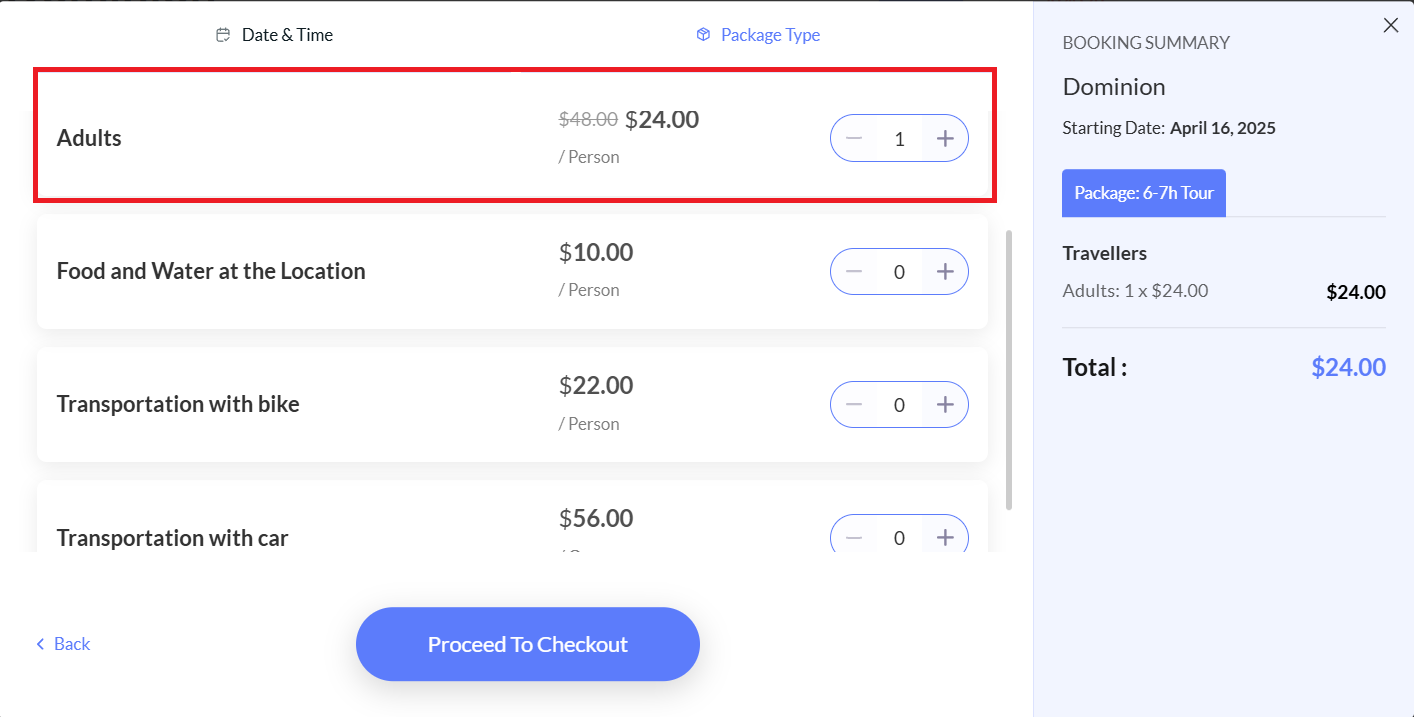Add one Food and Water at the Location
This screenshot has width=1414, height=717.
(x=945, y=271)
